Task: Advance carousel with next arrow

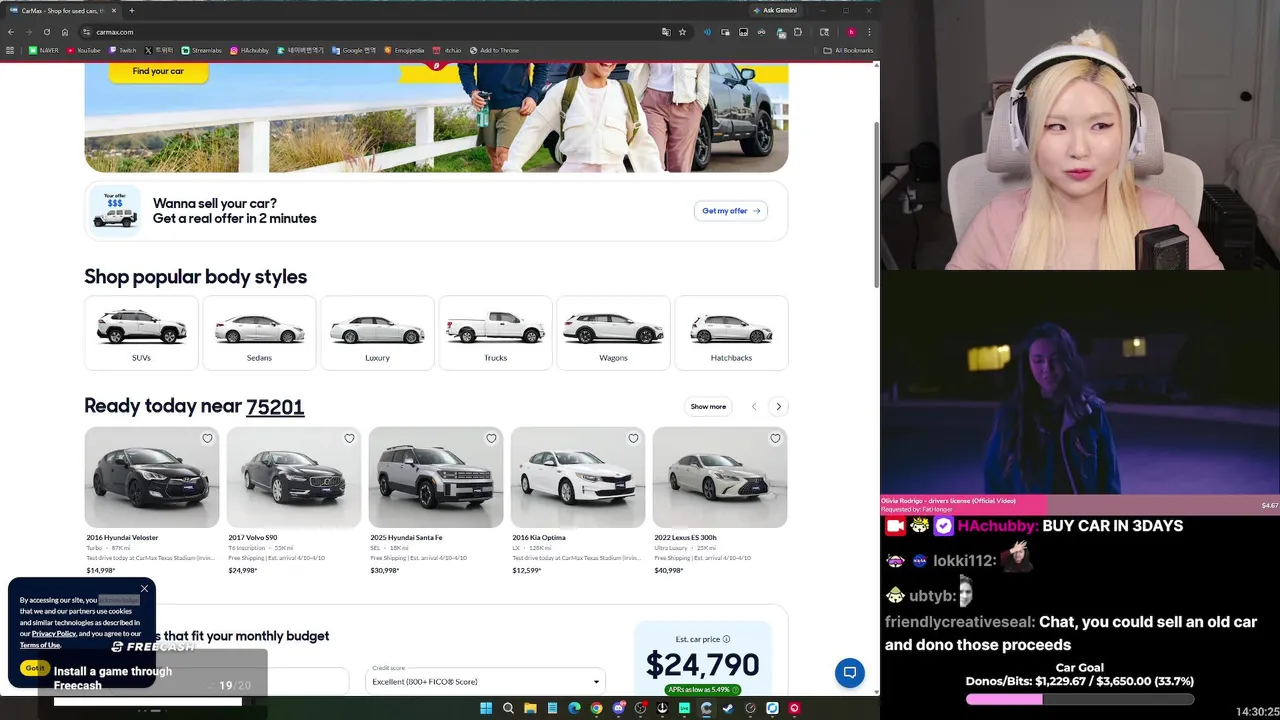Action: point(778,406)
